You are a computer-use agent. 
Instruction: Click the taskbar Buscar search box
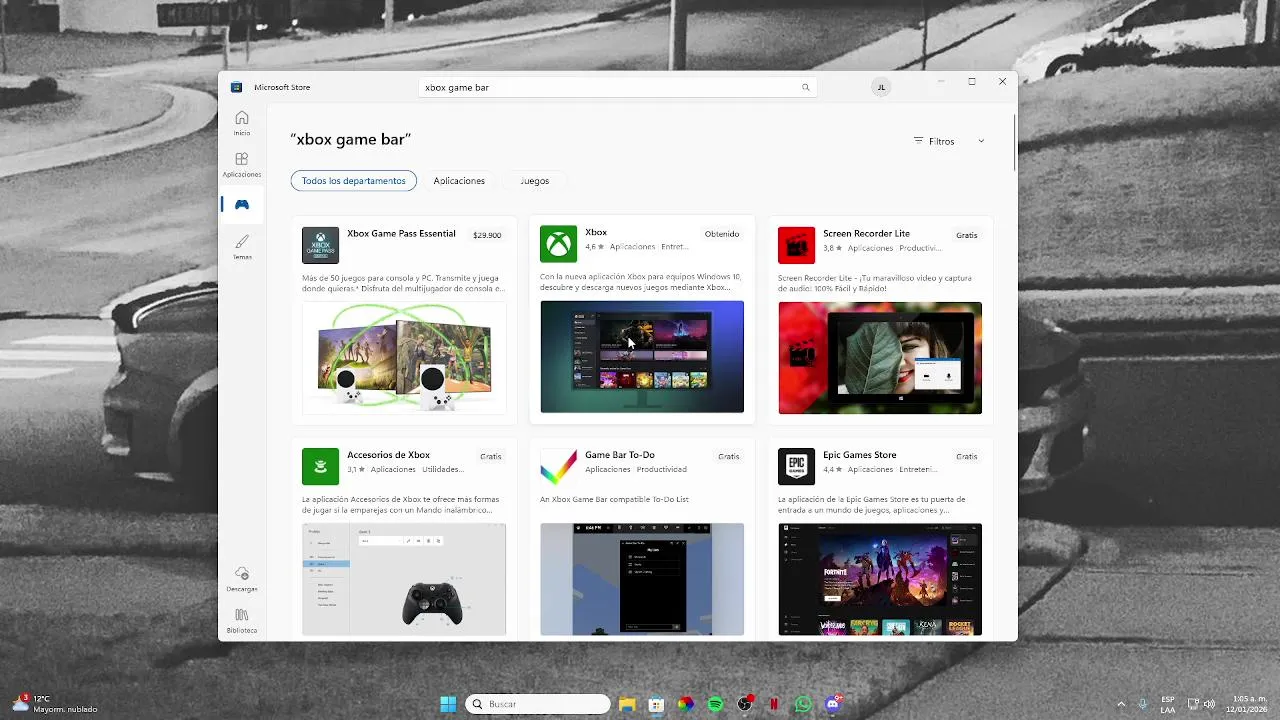tap(538, 704)
